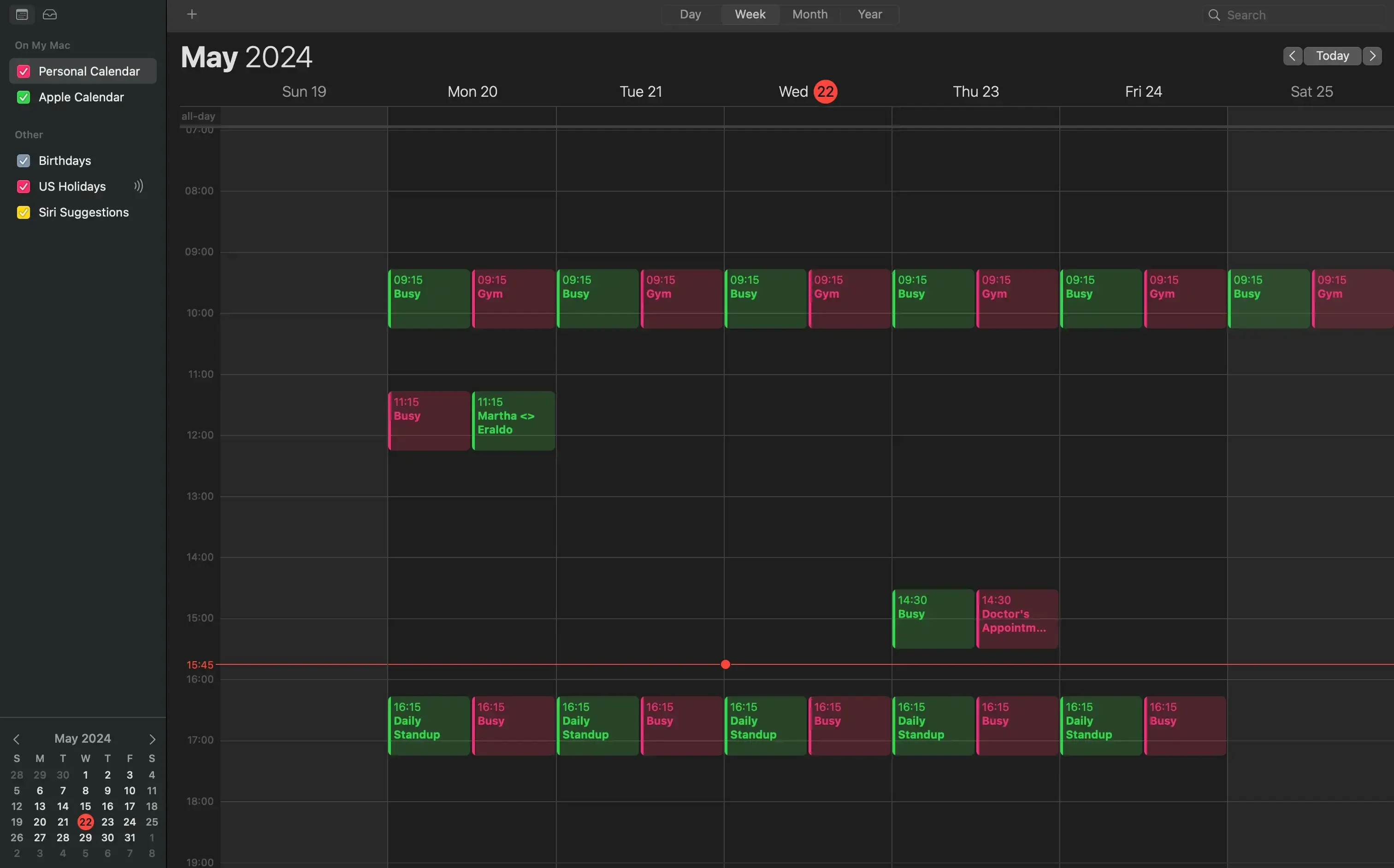Select Day view
This screenshot has height=868, width=1394.
pos(690,14)
